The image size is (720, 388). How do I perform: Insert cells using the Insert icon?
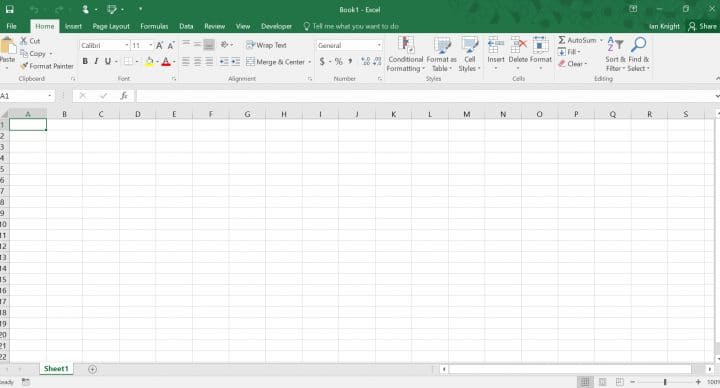click(496, 45)
